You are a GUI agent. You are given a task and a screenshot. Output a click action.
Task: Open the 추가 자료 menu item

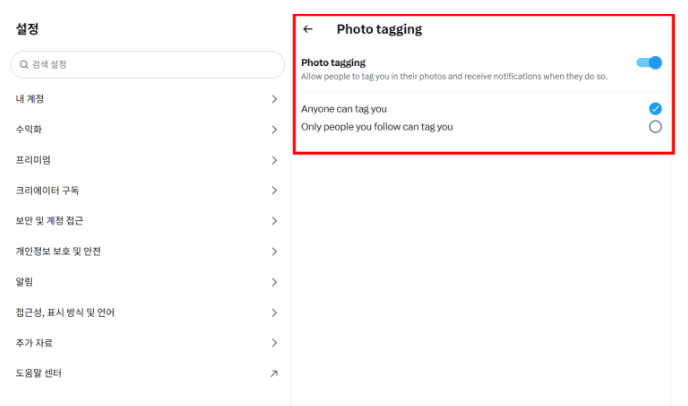click(34, 343)
